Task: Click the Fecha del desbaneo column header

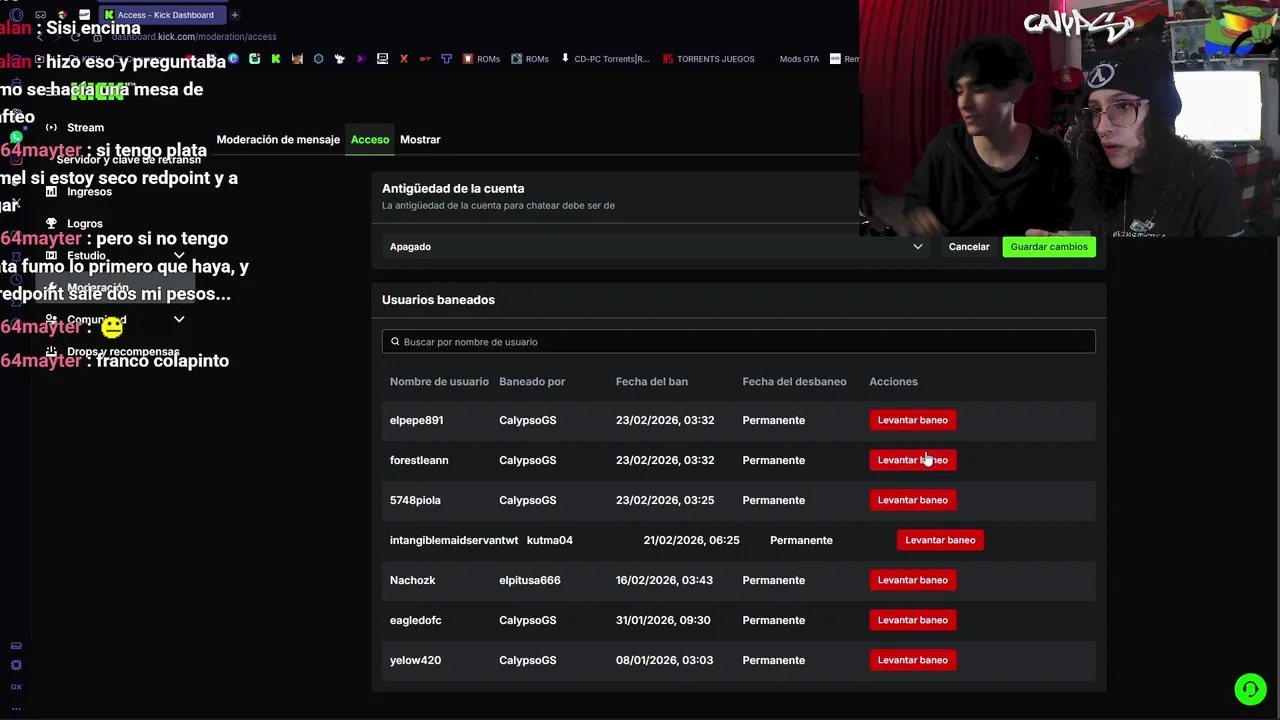Action: (794, 382)
